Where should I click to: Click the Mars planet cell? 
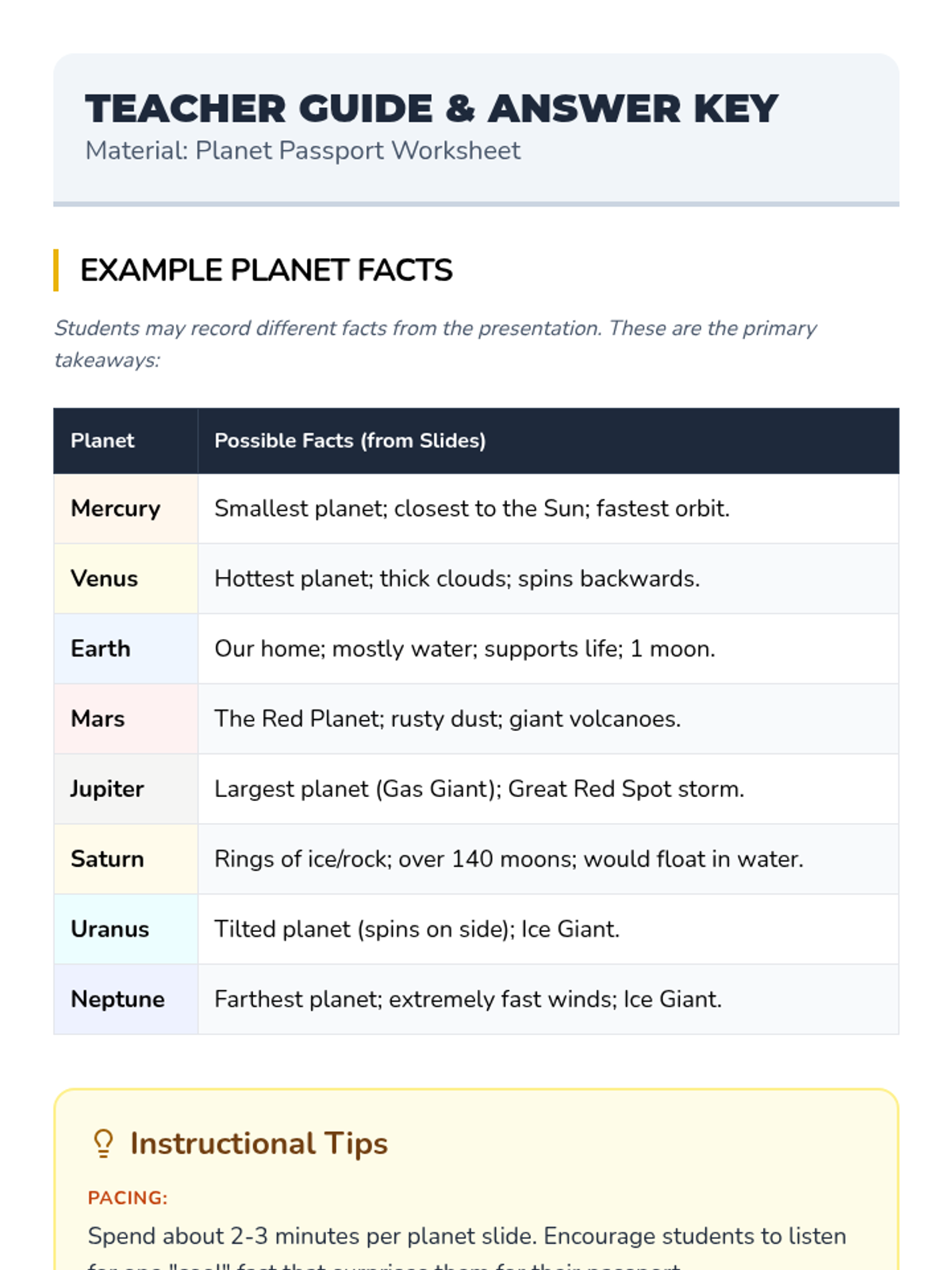click(x=98, y=718)
